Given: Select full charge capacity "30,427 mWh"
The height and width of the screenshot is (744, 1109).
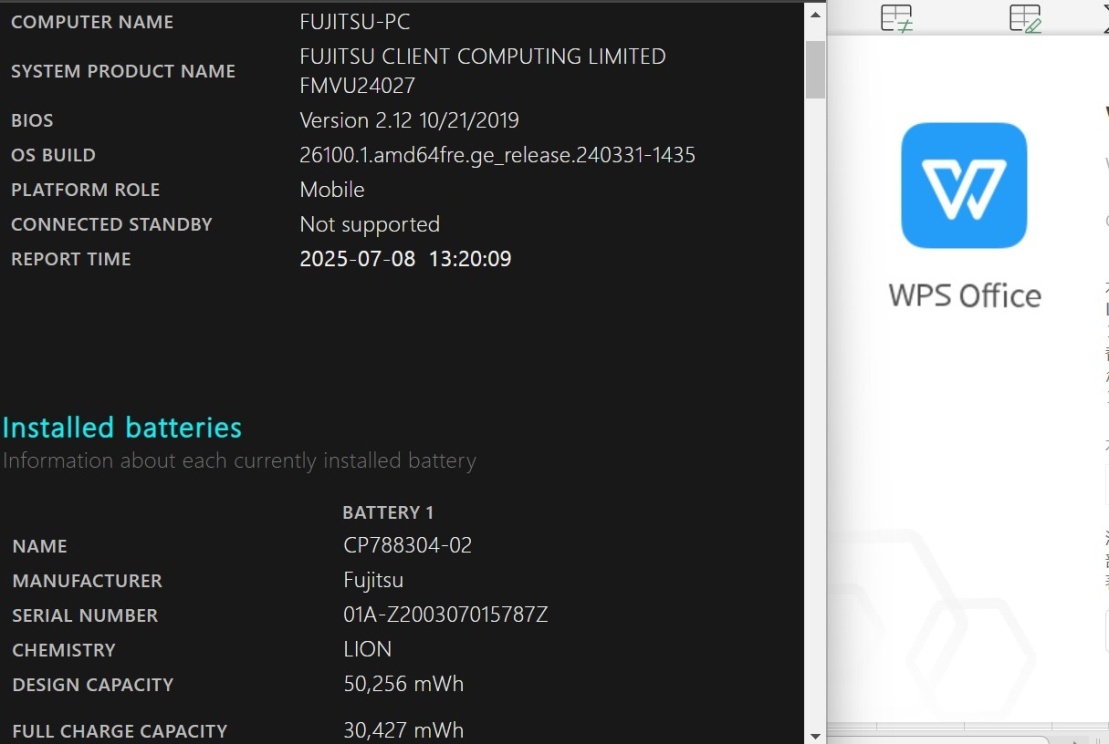Looking at the screenshot, I should click(404, 730).
